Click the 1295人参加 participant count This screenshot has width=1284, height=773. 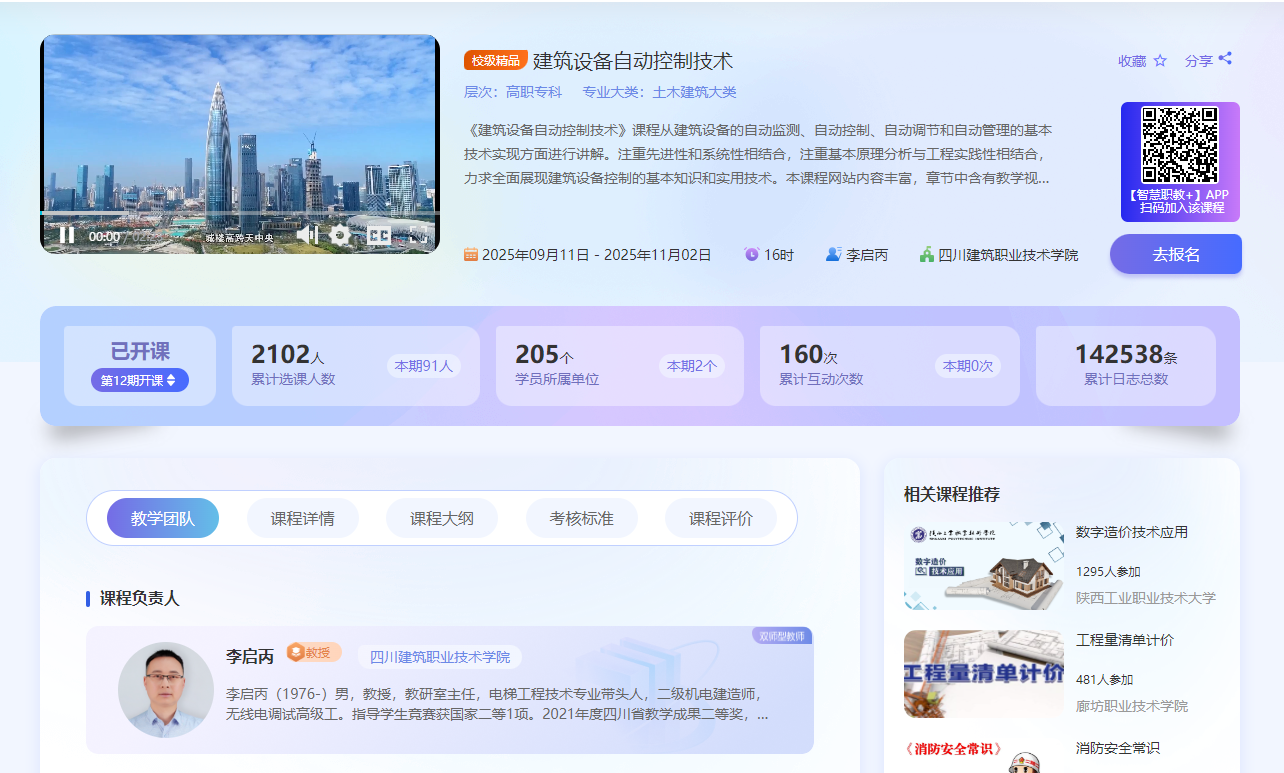pos(1108,572)
